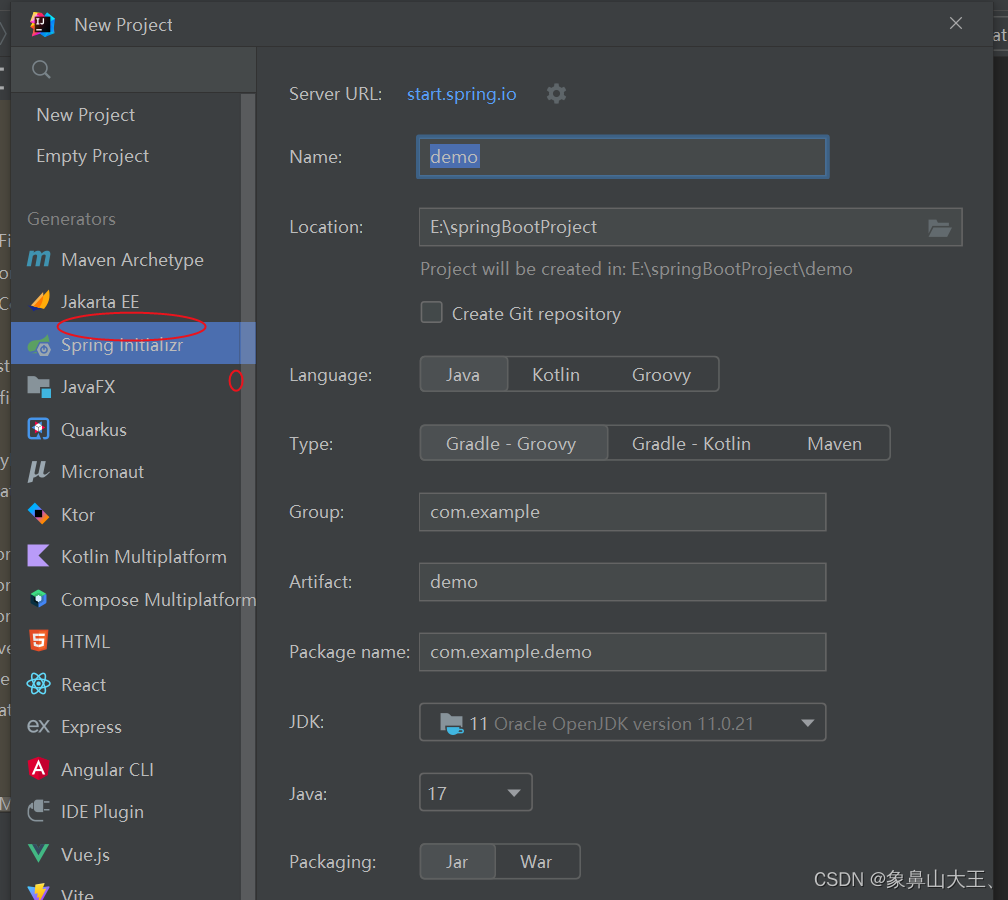Select Java as the language
This screenshot has height=900, width=1008.
coord(463,375)
